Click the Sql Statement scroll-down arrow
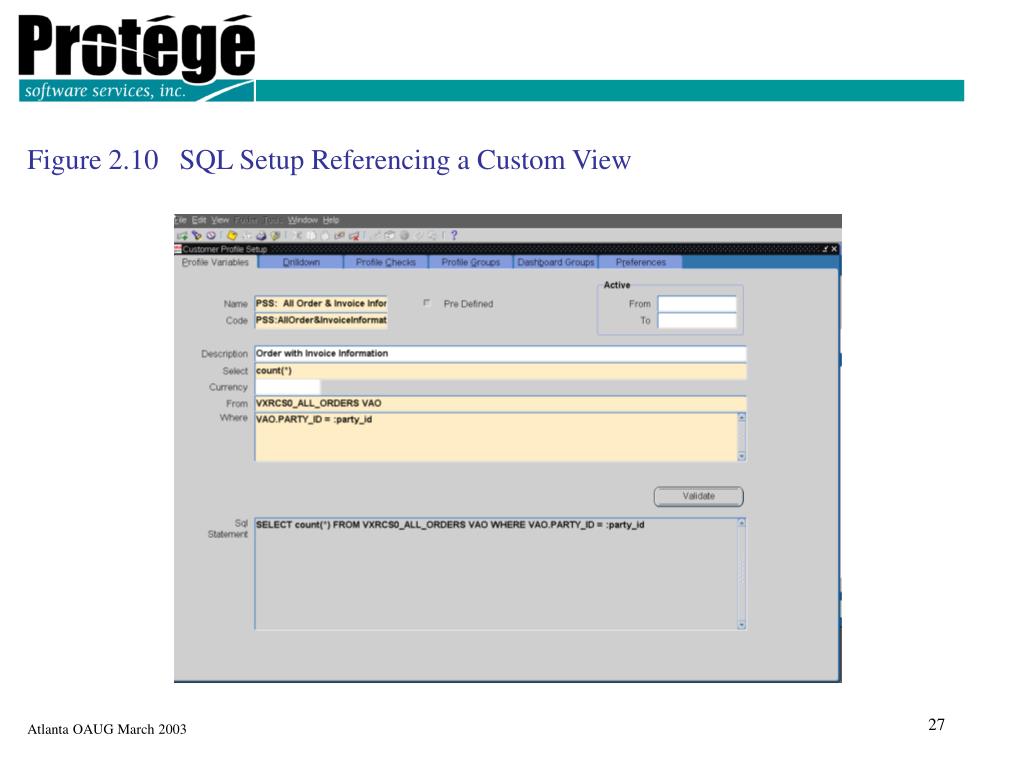 [741, 625]
